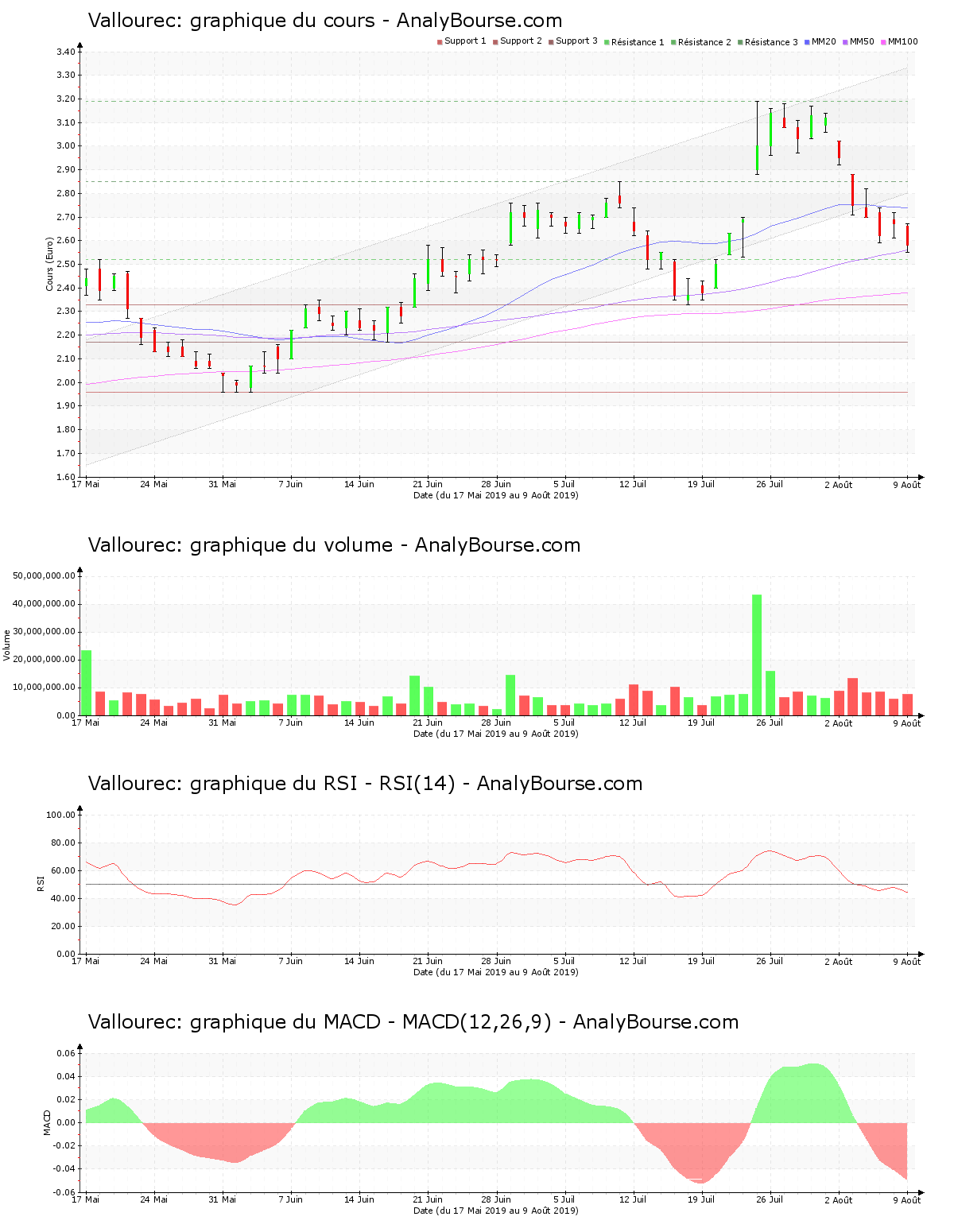This screenshot has width=954, height=1232.
Task: Click the last red candlestick at 9 Août
Action: [x=907, y=237]
